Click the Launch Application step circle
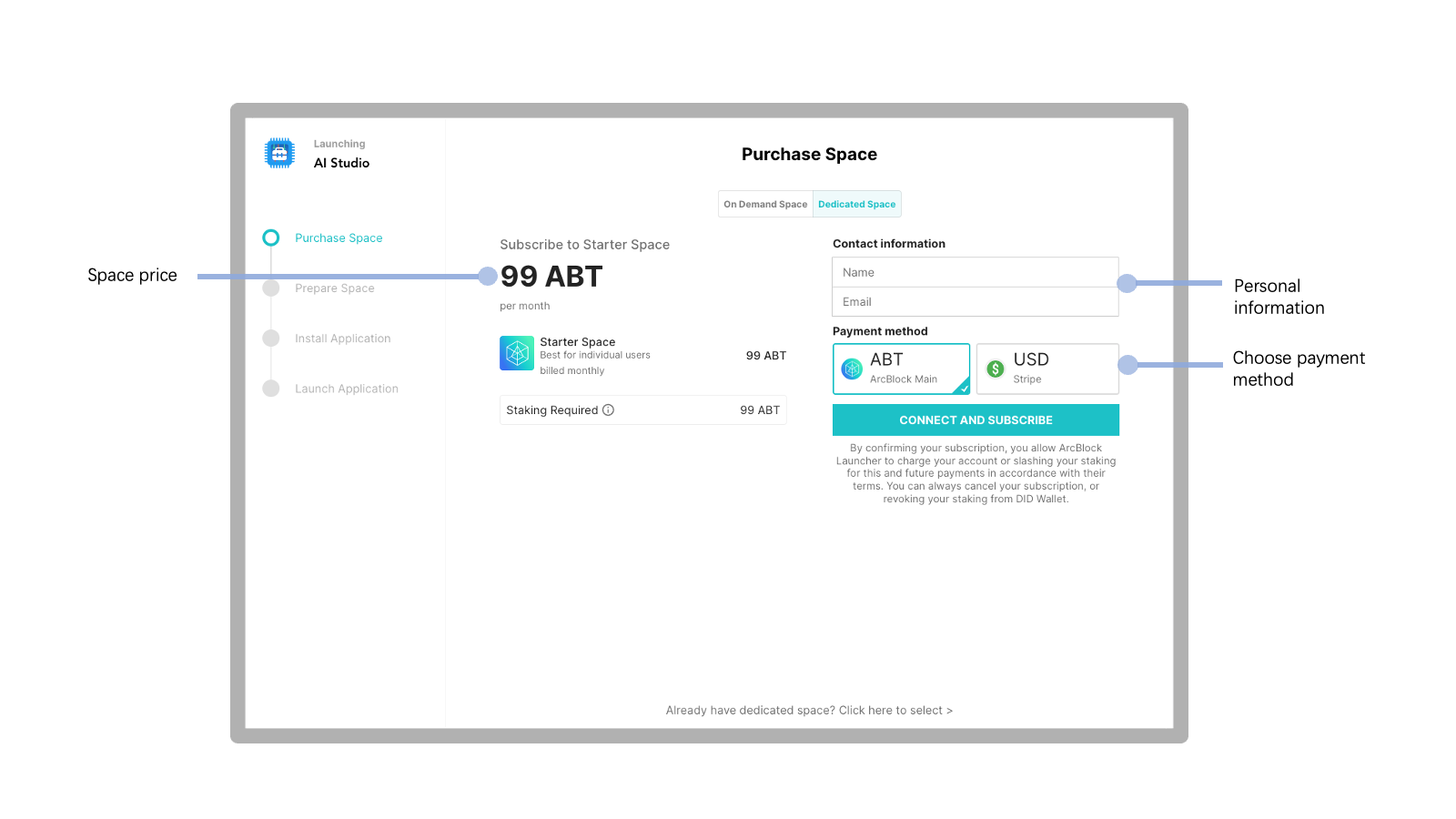Viewport: 1456px width, 819px height. point(271,389)
